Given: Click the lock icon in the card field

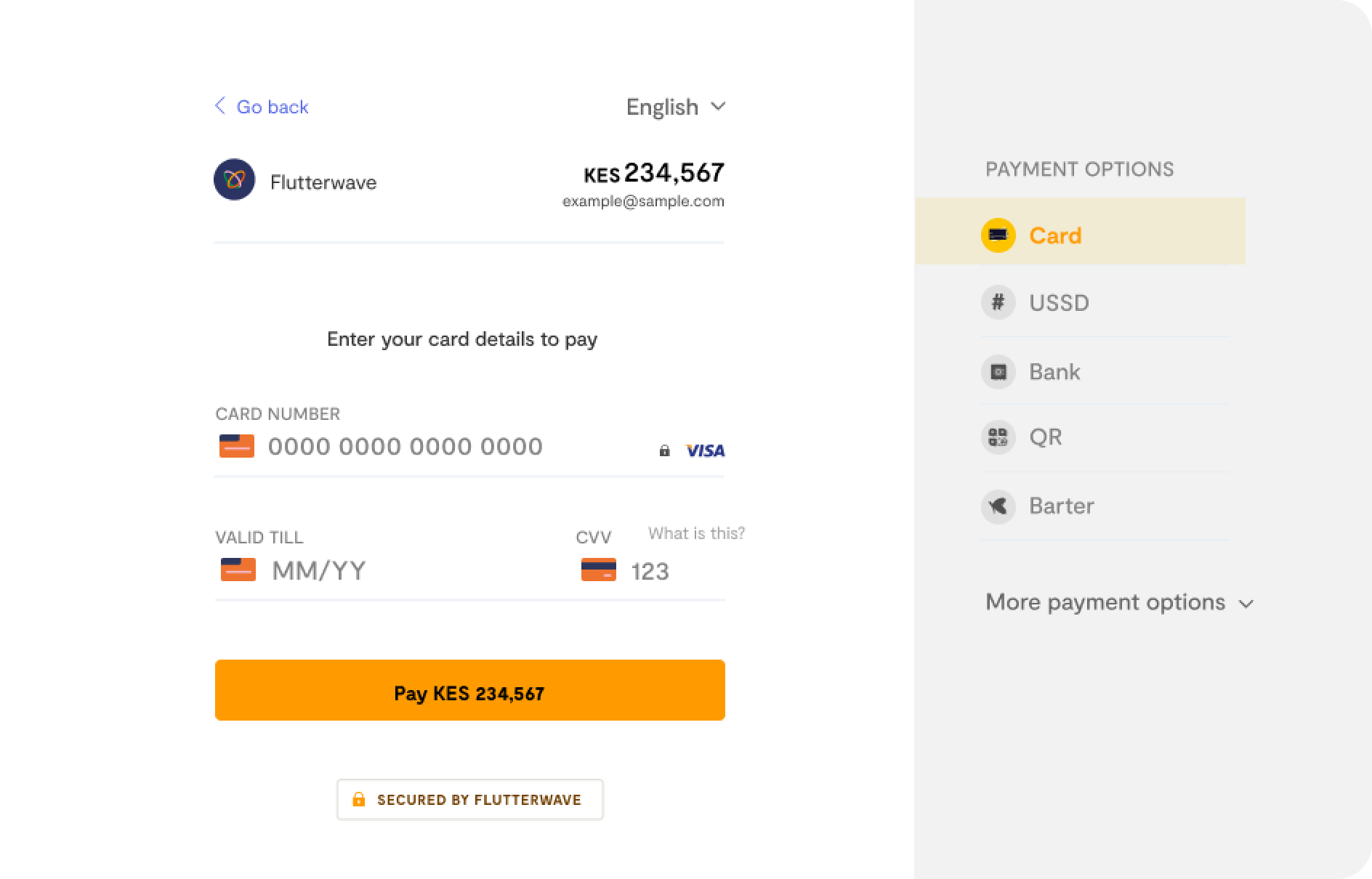Looking at the screenshot, I should (x=664, y=450).
